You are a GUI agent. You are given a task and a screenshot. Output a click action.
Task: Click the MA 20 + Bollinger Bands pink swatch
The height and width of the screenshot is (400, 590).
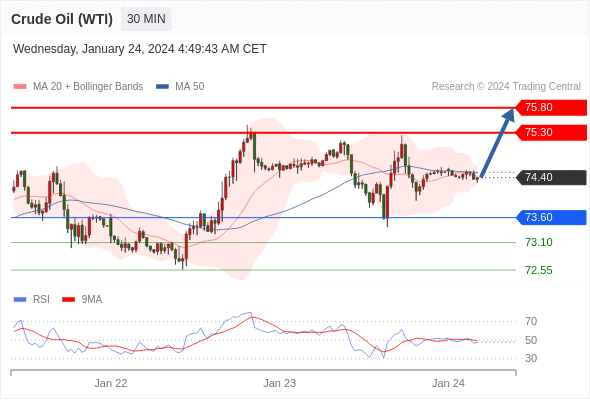click(x=20, y=87)
